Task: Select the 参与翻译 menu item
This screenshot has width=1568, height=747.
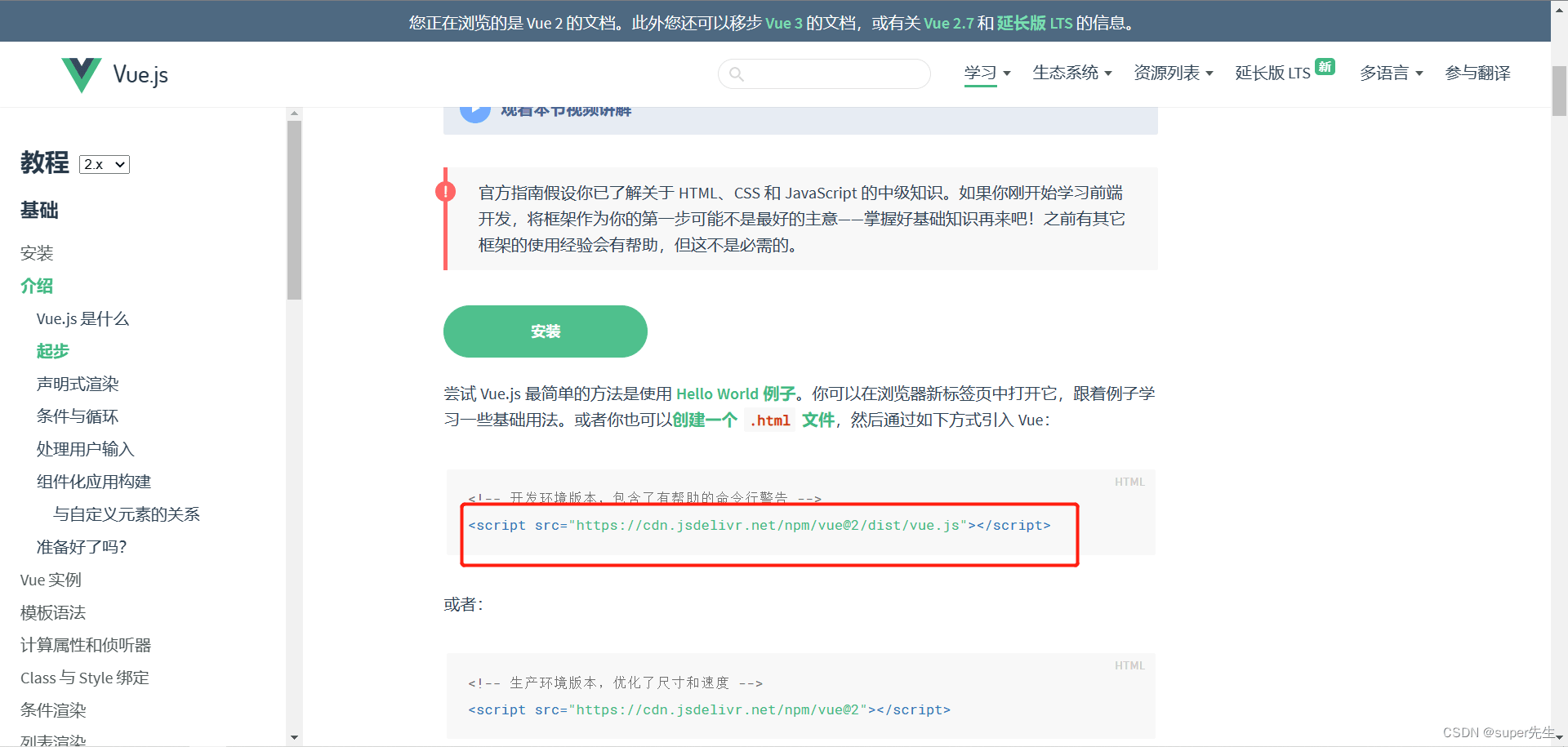Action: [x=1477, y=73]
